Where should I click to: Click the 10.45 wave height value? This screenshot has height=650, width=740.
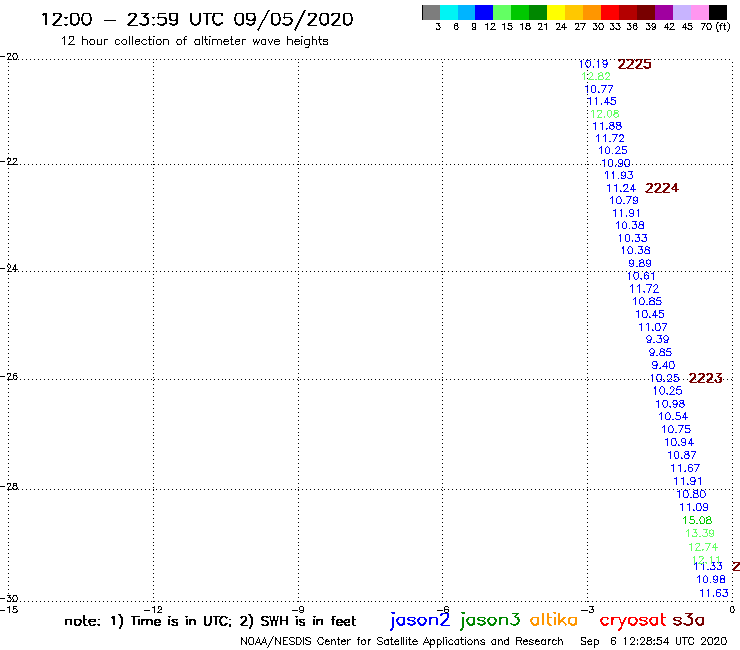650,314
